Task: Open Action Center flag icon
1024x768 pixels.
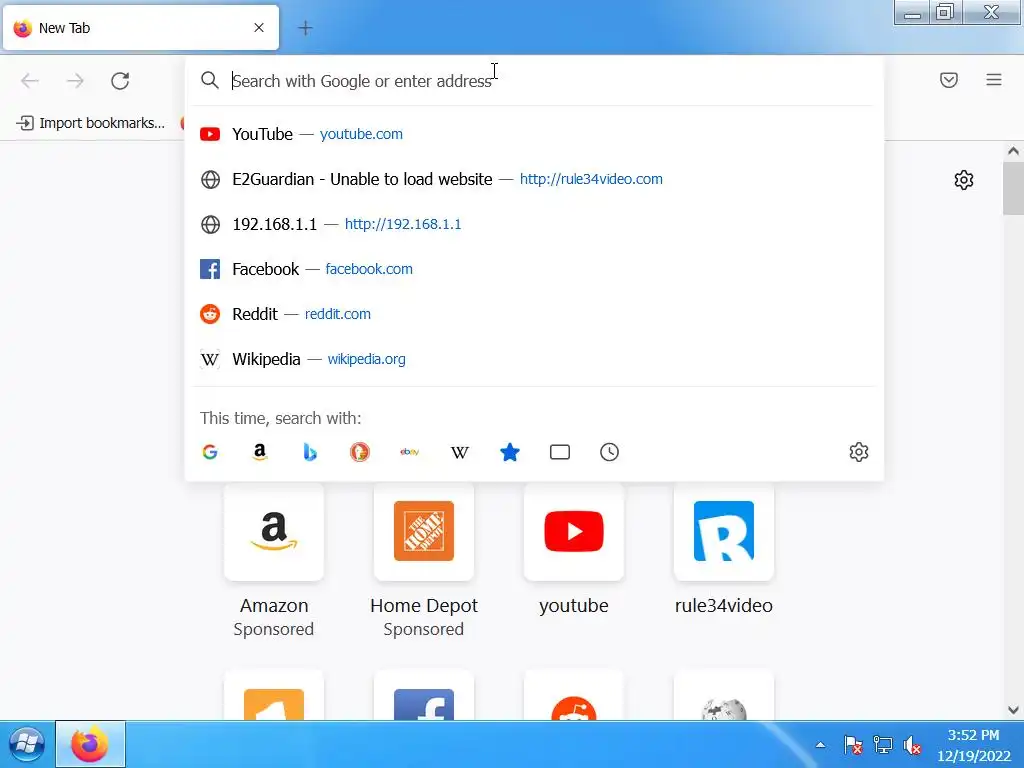Action: (853, 744)
